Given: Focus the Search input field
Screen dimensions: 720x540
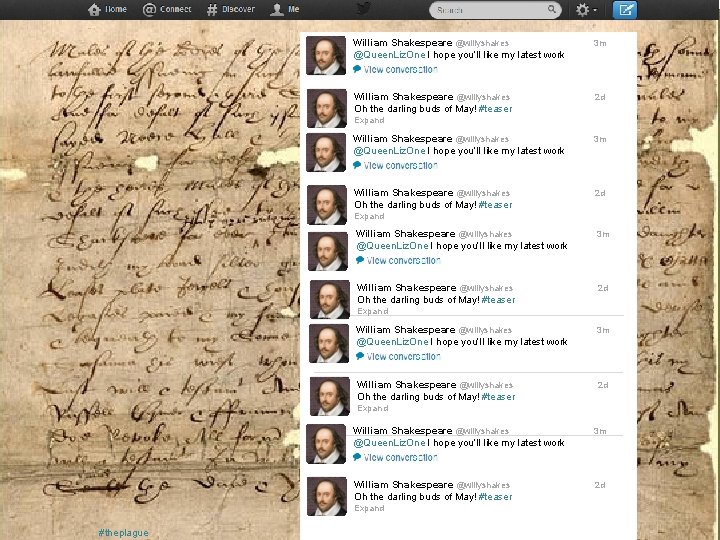Looking at the screenshot, I should (x=495, y=10).
